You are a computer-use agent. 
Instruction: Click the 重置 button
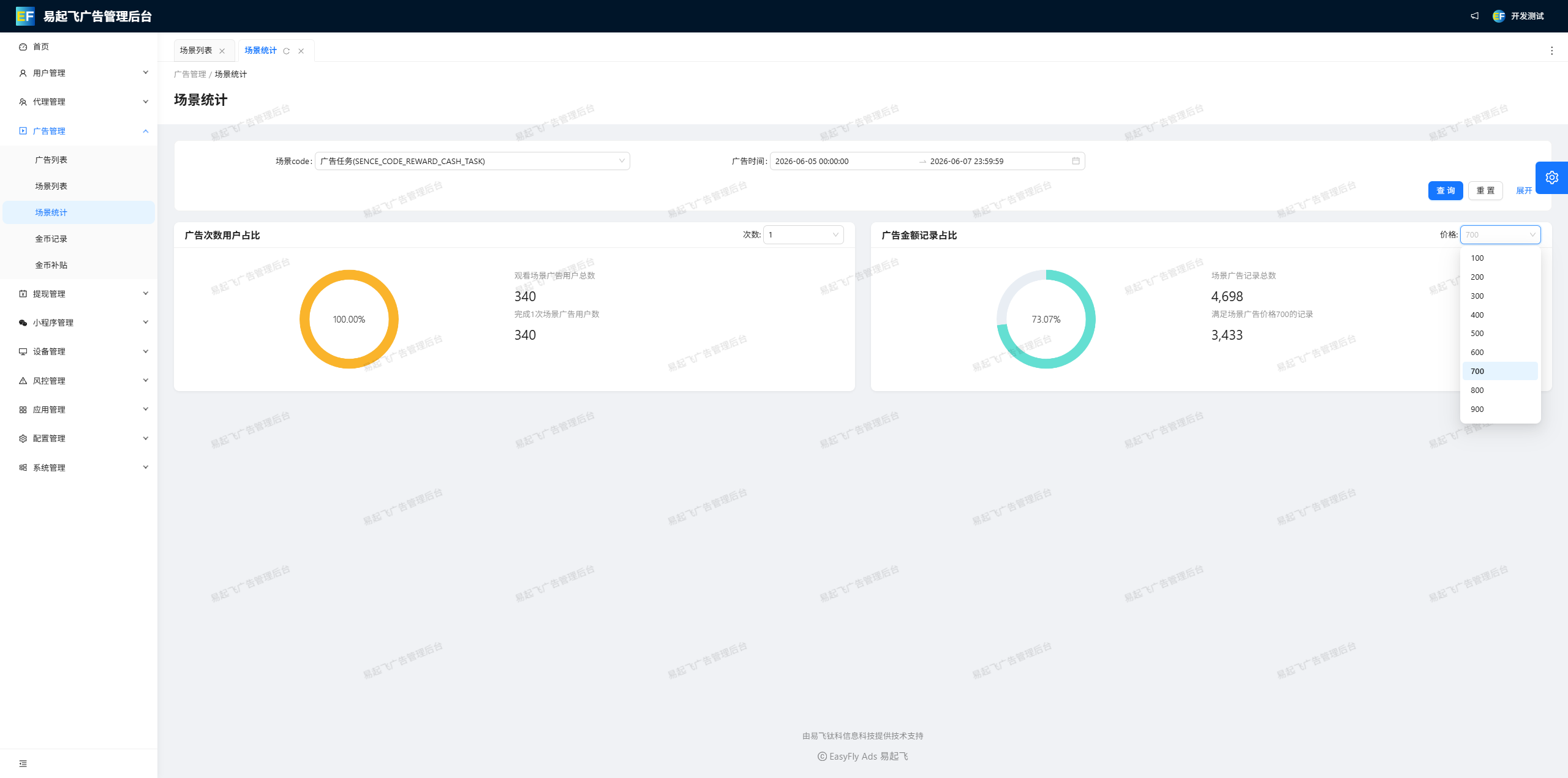point(1485,190)
